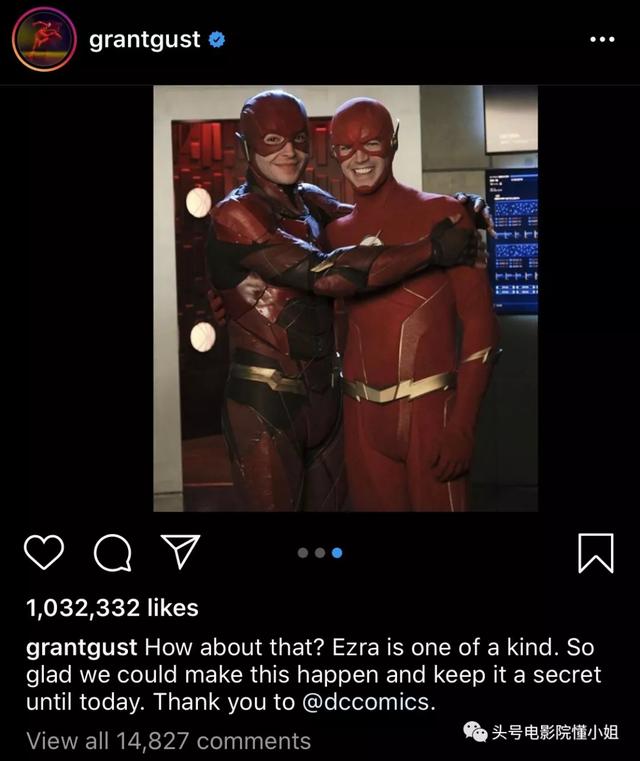Click the blue monitor screen in the photo
Image resolution: width=640 pixels, height=761 pixels.
click(512, 241)
